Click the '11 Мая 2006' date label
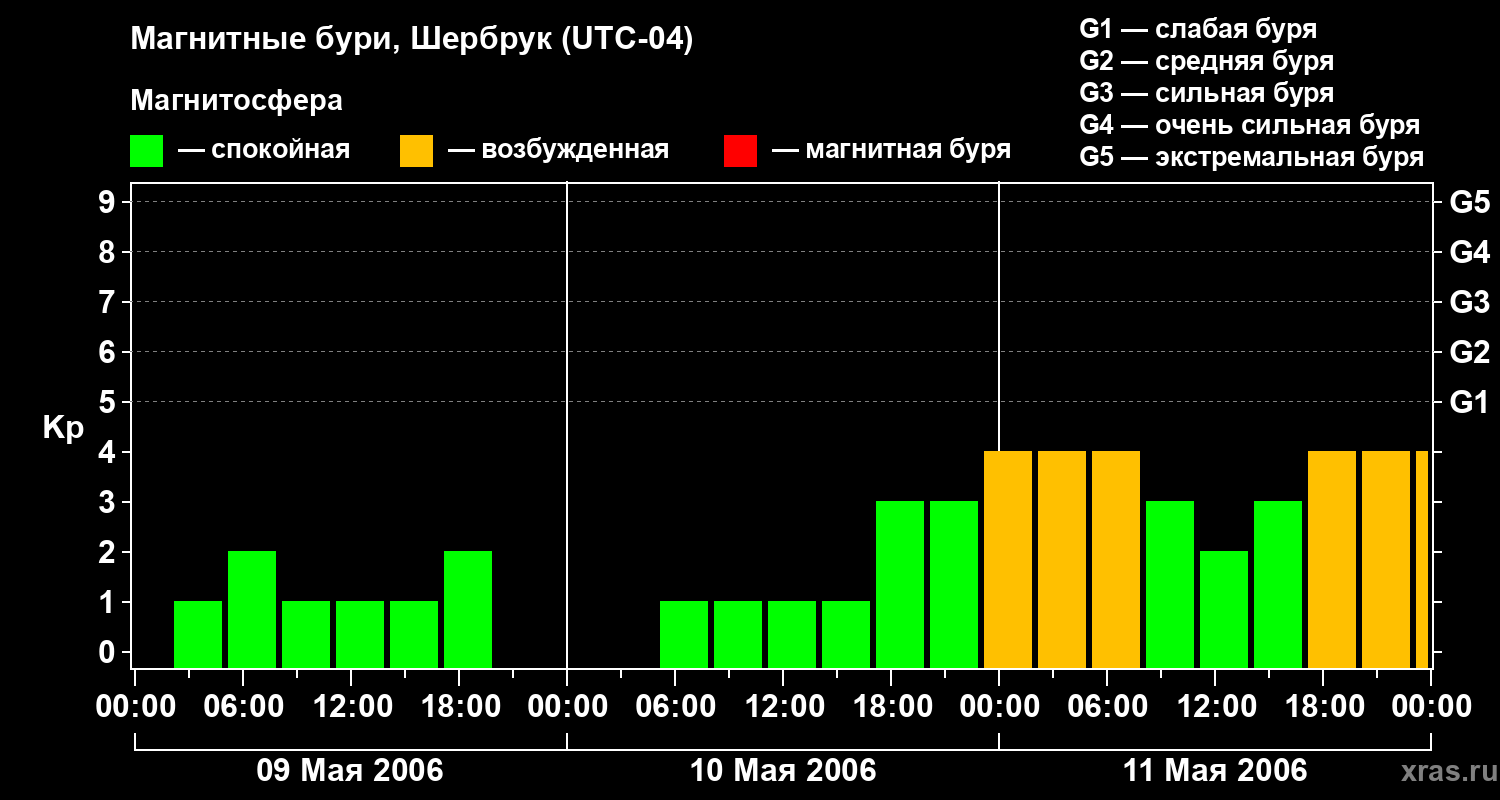This screenshot has height=800, width=1500. pos(1215,771)
